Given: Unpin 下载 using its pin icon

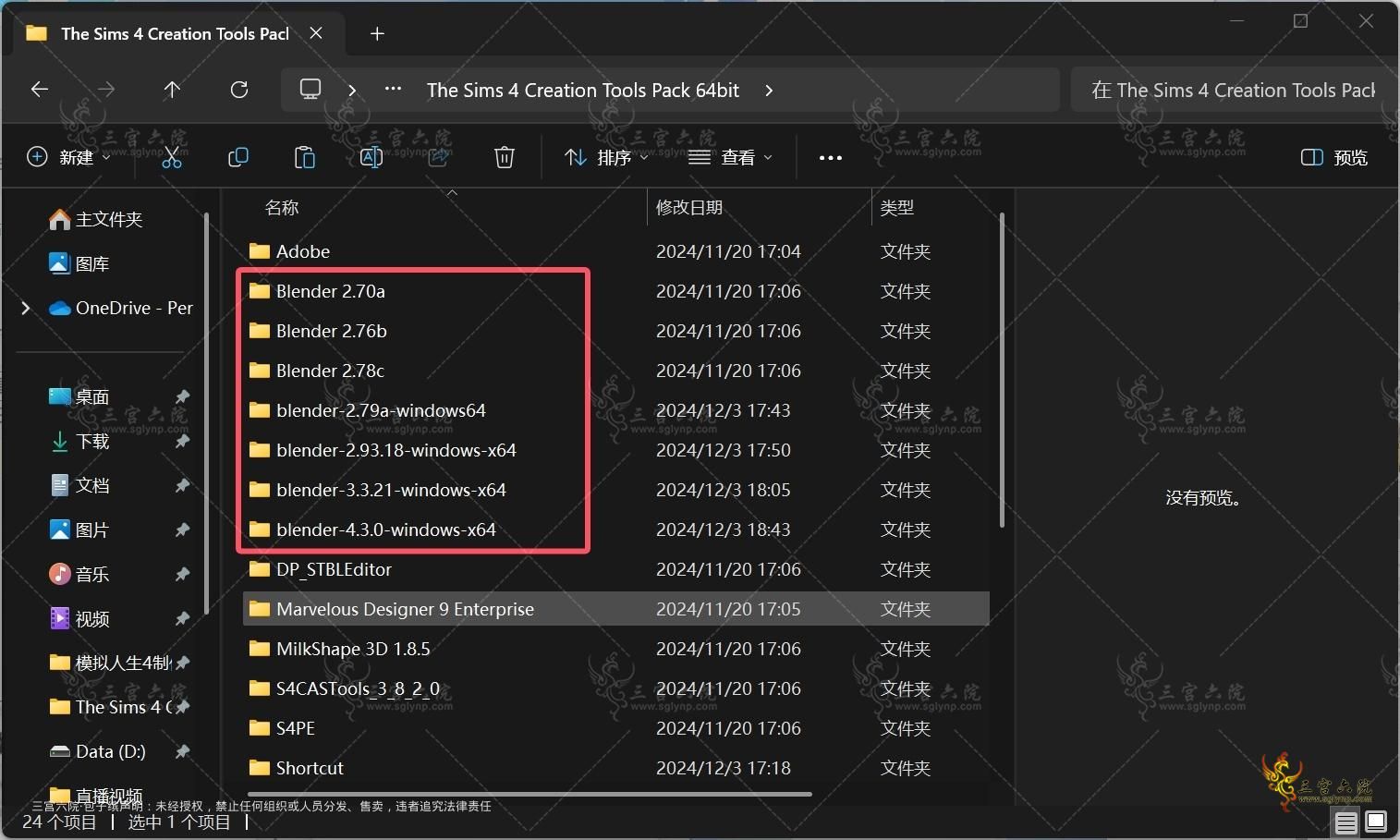Looking at the screenshot, I should coord(182,442).
